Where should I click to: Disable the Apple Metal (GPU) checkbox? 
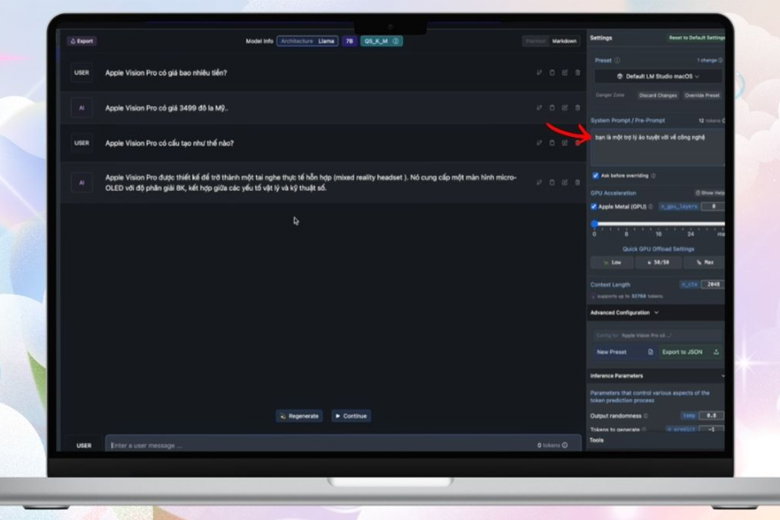point(593,207)
